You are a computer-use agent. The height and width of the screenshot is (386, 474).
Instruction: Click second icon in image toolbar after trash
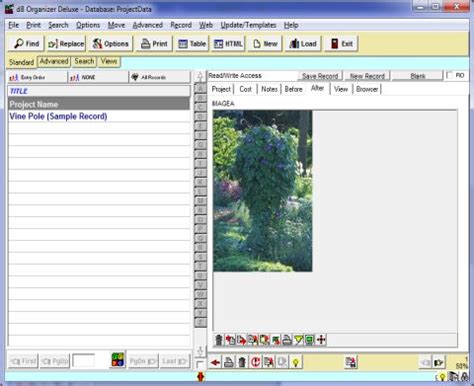coord(230,340)
